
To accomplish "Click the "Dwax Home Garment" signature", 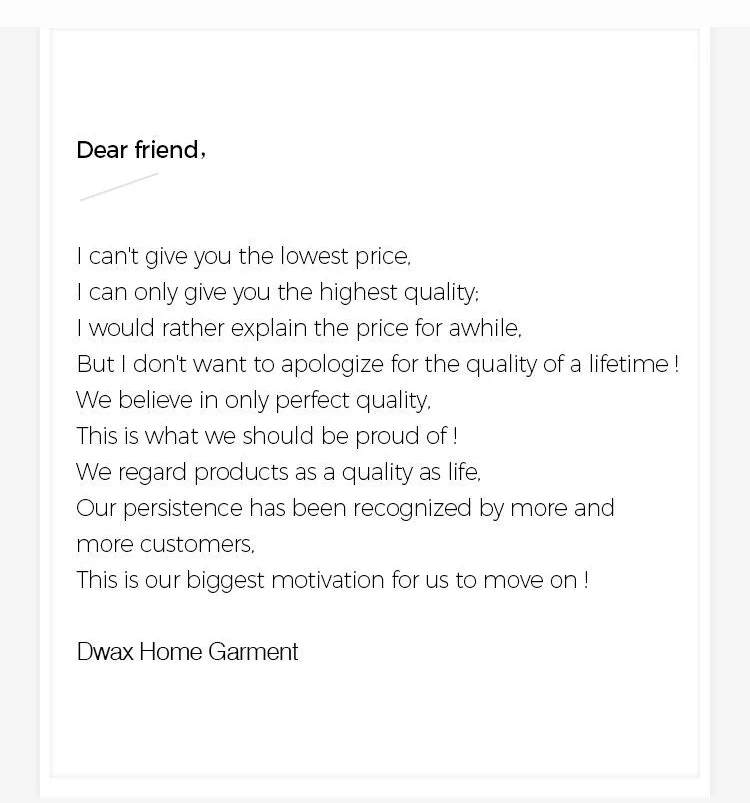I will (x=187, y=652).
